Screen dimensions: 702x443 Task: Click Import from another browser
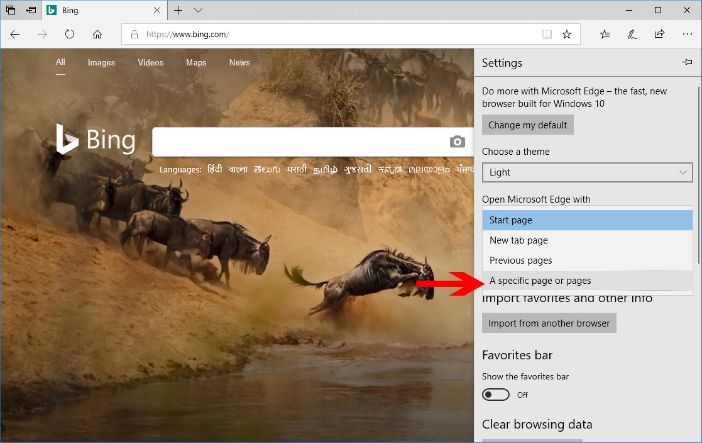click(x=549, y=323)
